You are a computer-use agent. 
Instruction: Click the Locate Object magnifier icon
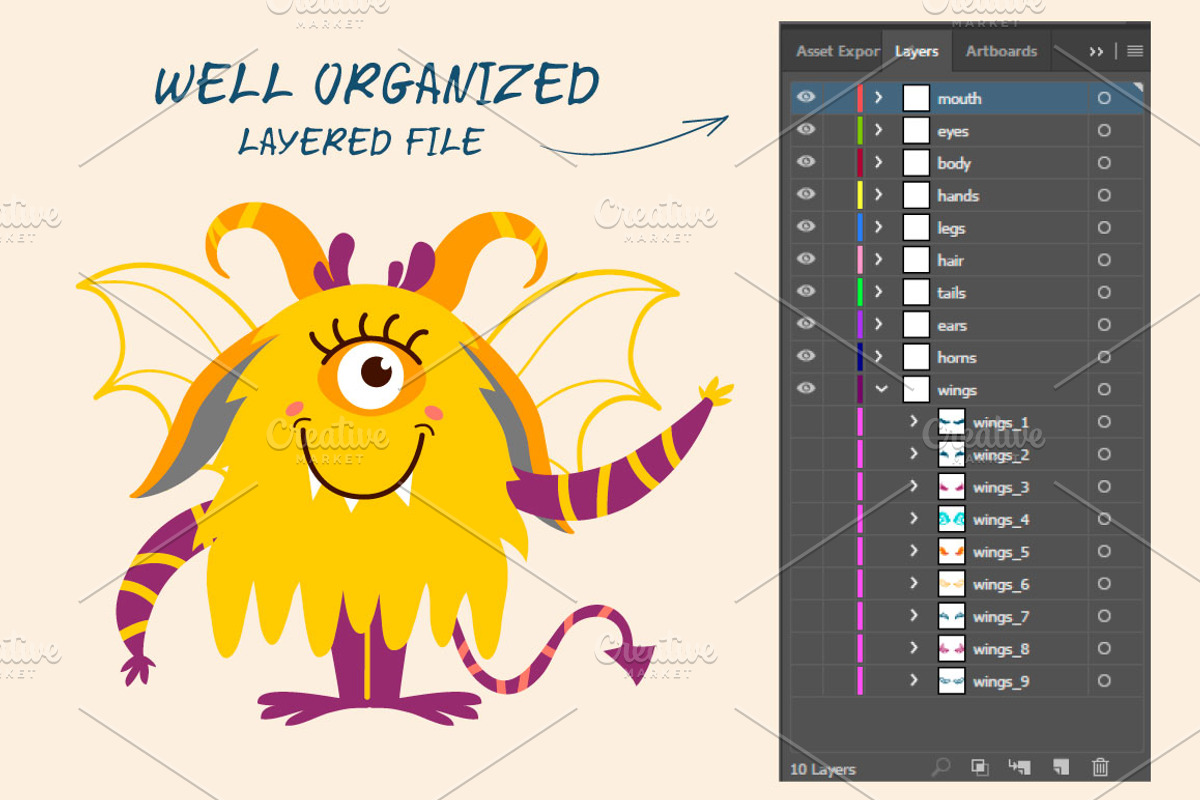(940, 767)
